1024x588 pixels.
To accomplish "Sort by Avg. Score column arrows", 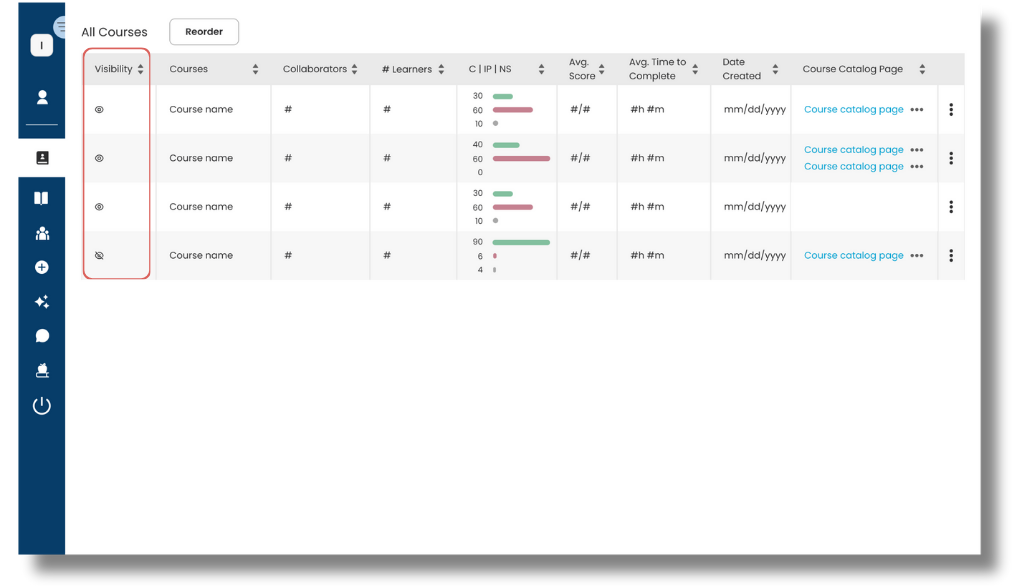I will point(601,69).
